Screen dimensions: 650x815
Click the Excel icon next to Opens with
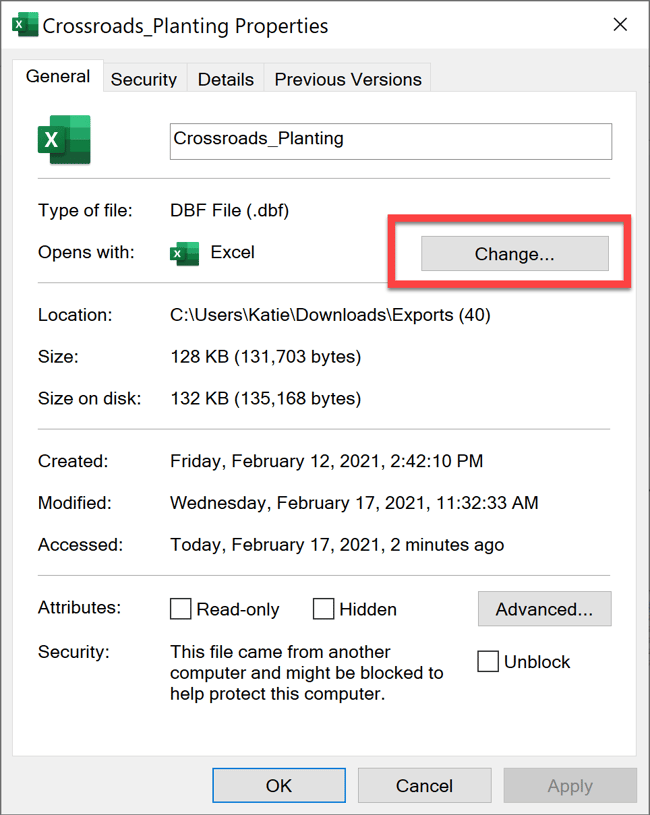[x=186, y=253]
